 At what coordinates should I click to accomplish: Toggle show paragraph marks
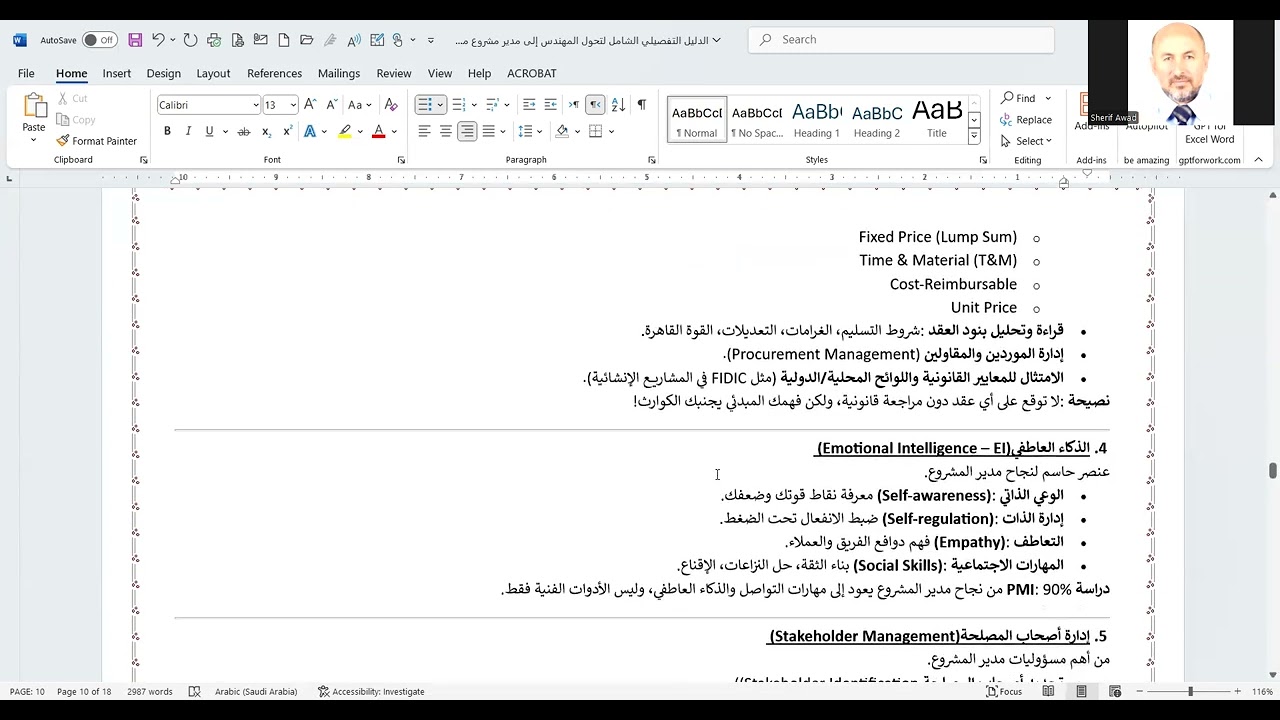point(641,105)
